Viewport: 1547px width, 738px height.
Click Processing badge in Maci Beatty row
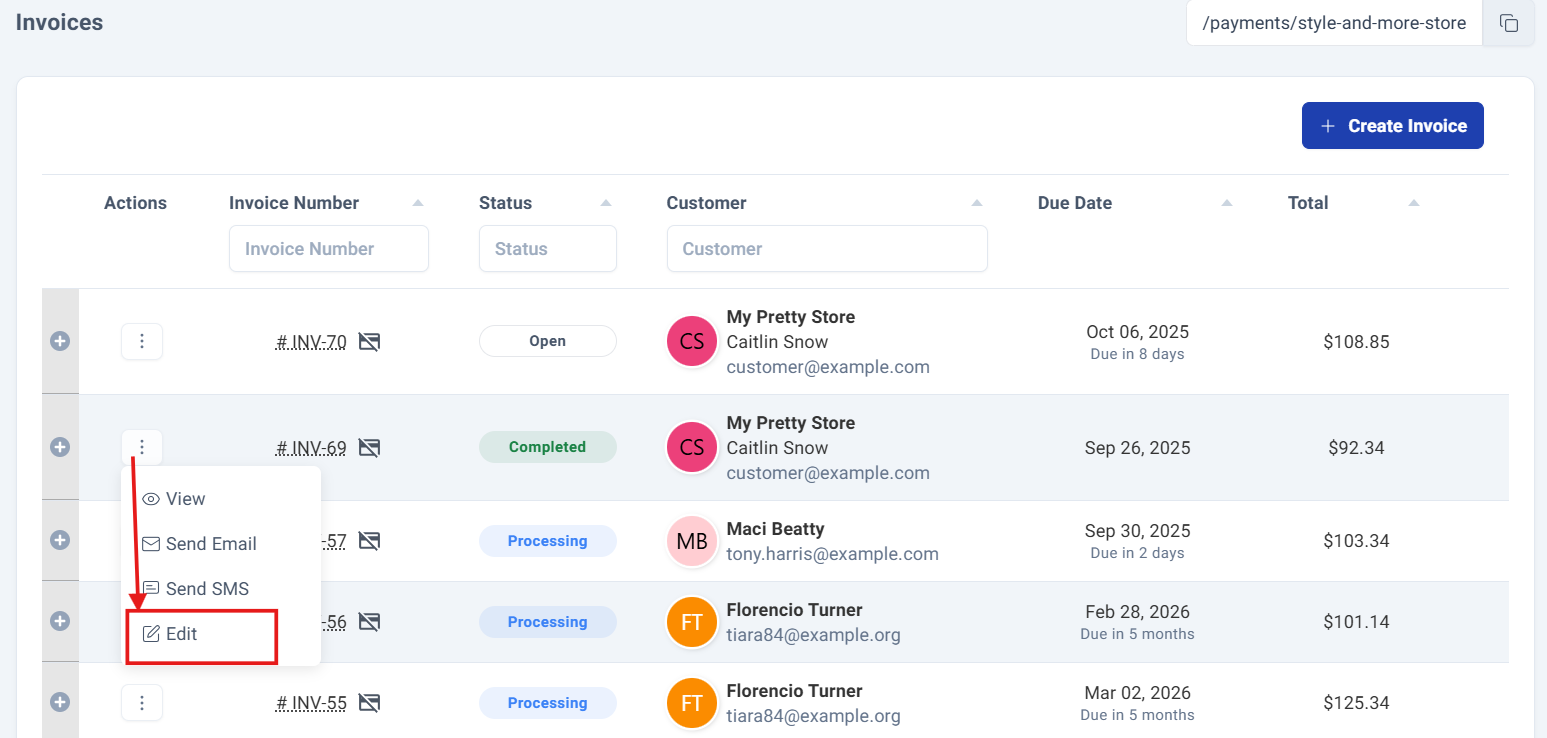[x=548, y=541]
